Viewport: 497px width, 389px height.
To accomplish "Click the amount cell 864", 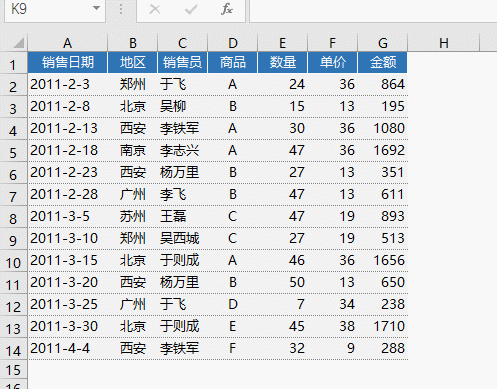I will (382, 84).
